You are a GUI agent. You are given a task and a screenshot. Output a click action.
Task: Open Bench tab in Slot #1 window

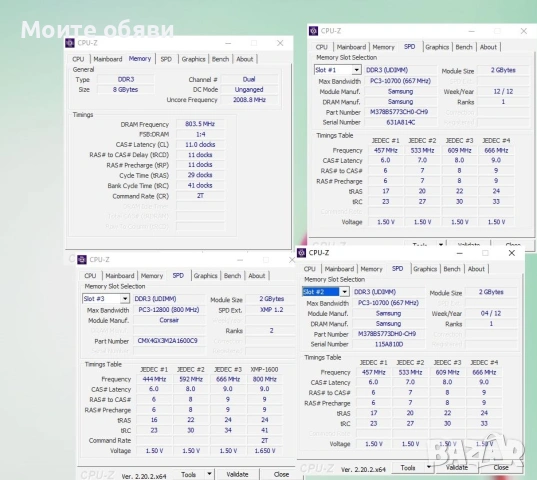(464, 47)
